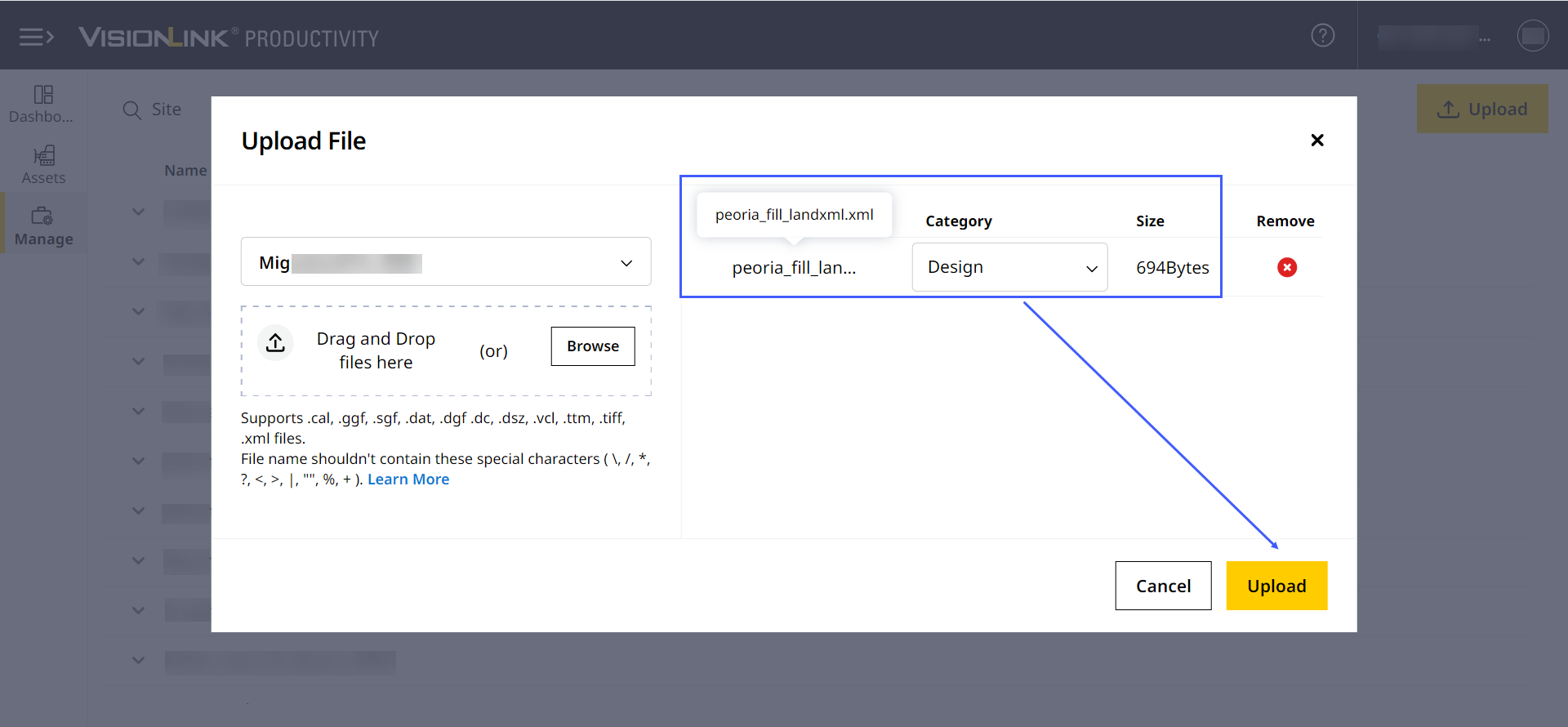Click the truncated peoria_fill_lan... file name
The image size is (1568, 727).
(793, 268)
